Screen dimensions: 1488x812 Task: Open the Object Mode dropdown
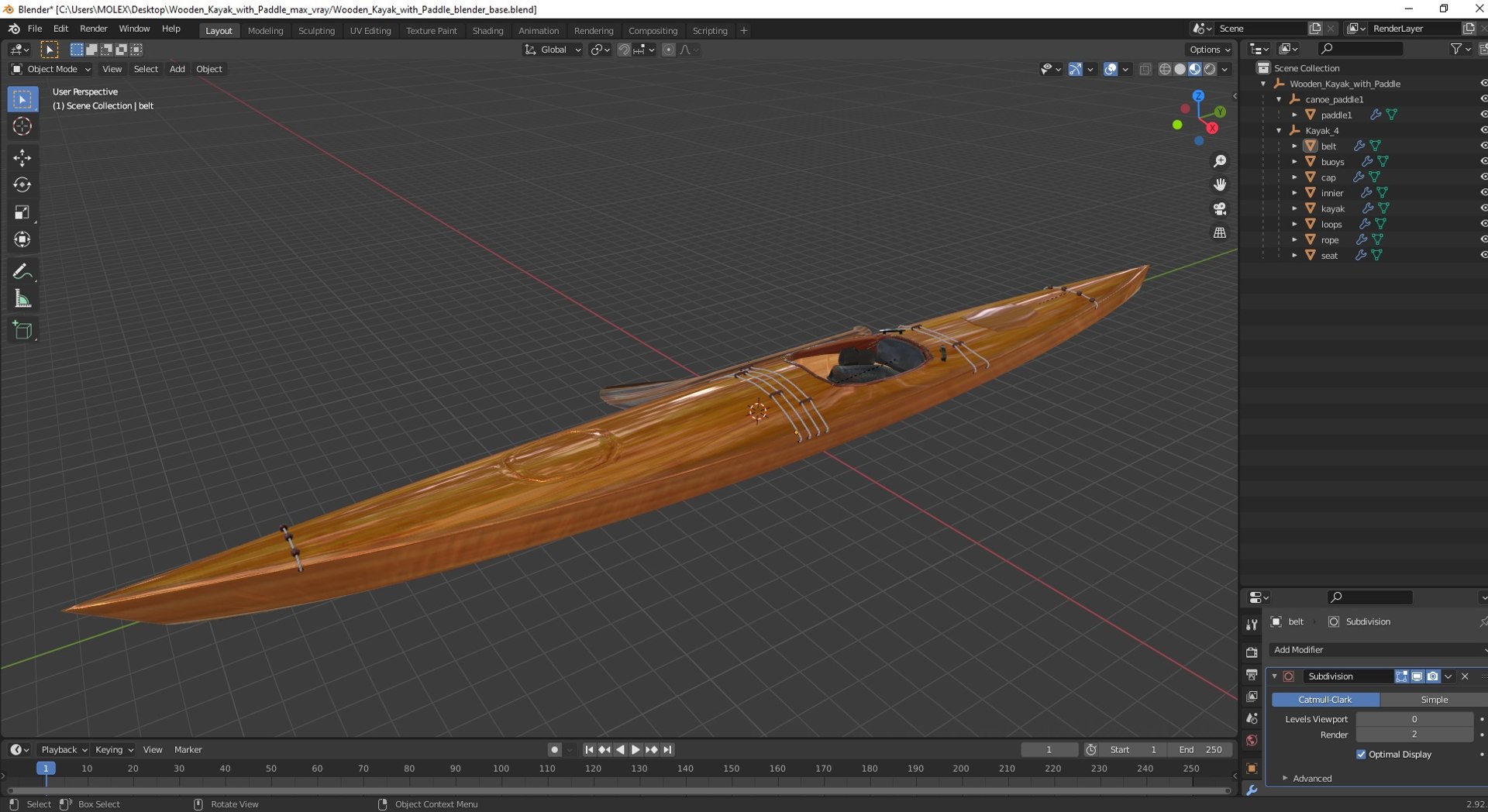pos(50,69)
